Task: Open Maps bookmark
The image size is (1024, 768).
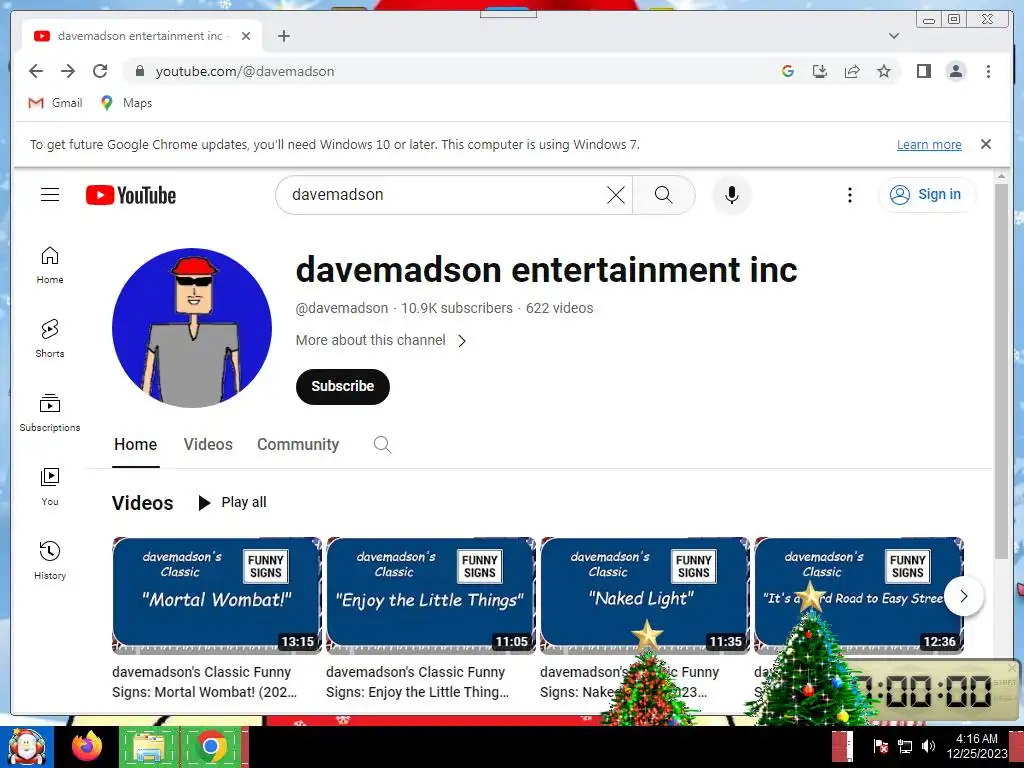Action: tap(127, 103)
